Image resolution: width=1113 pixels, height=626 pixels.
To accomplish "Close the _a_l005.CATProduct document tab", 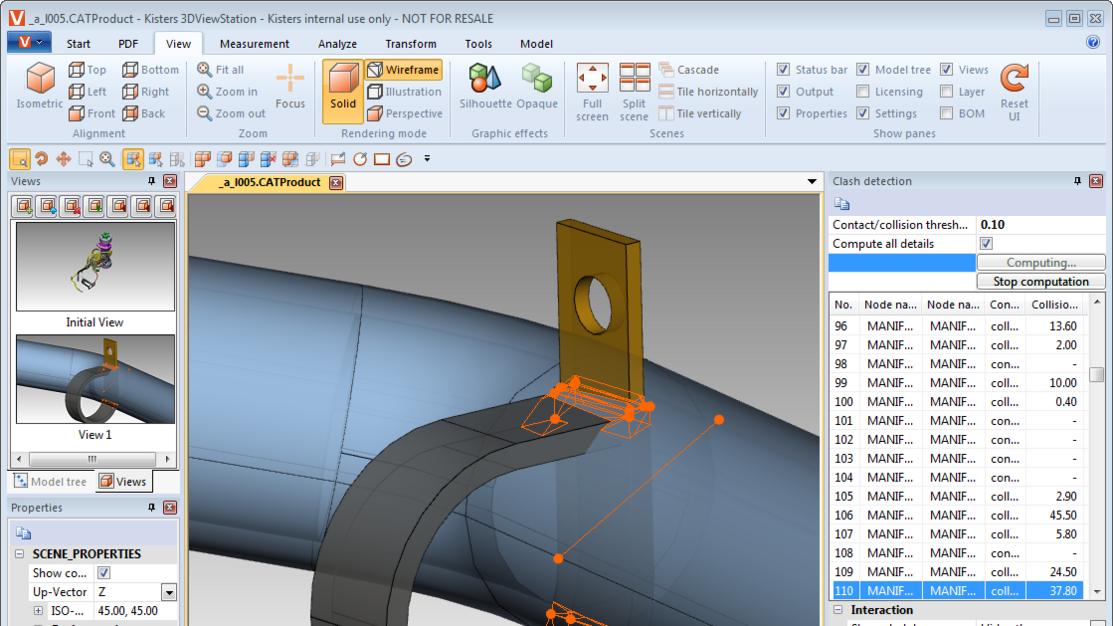I will tap(336, 182).
